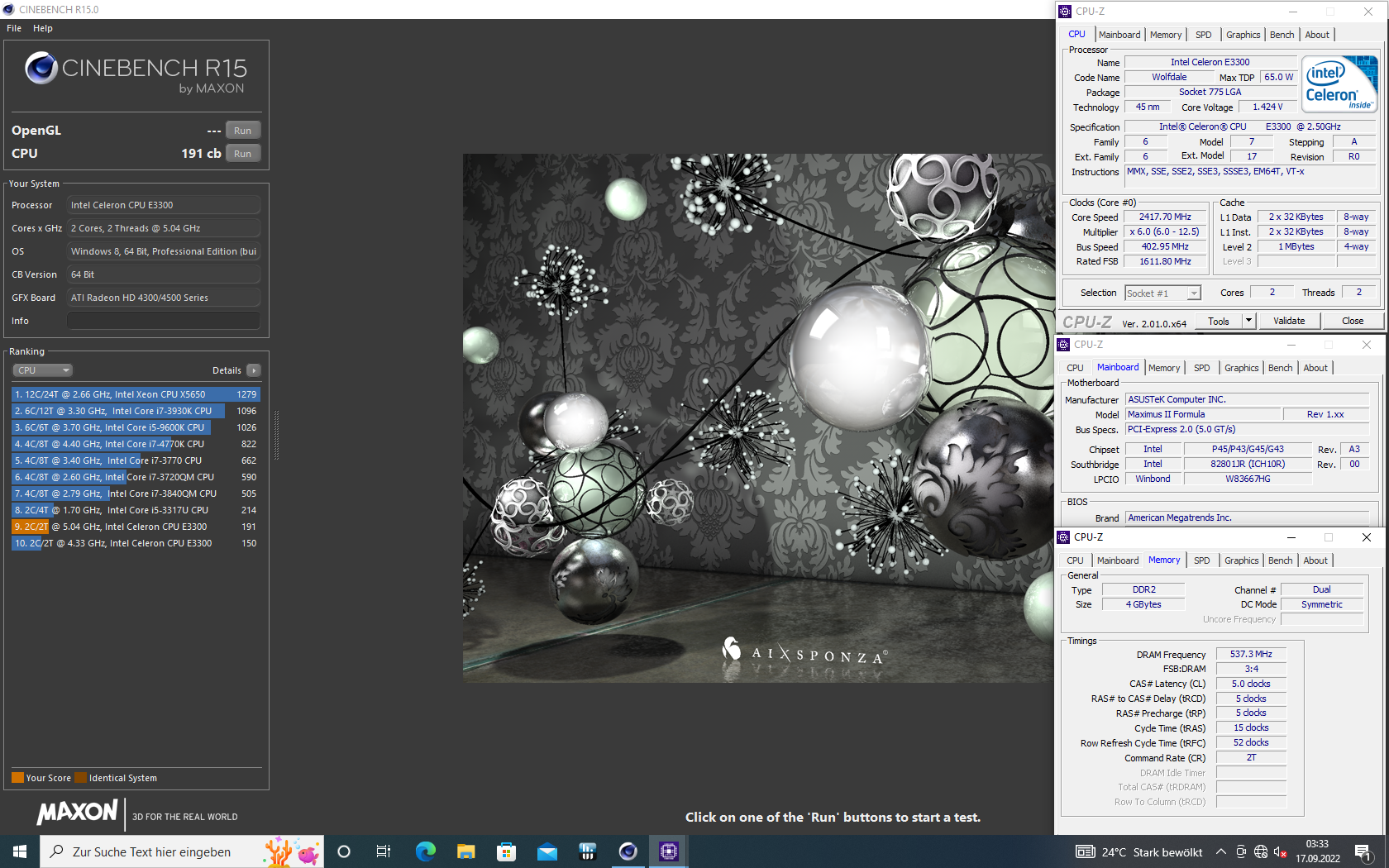Click the Intel Celeron logo in CPU-Z

[1339, 83]
